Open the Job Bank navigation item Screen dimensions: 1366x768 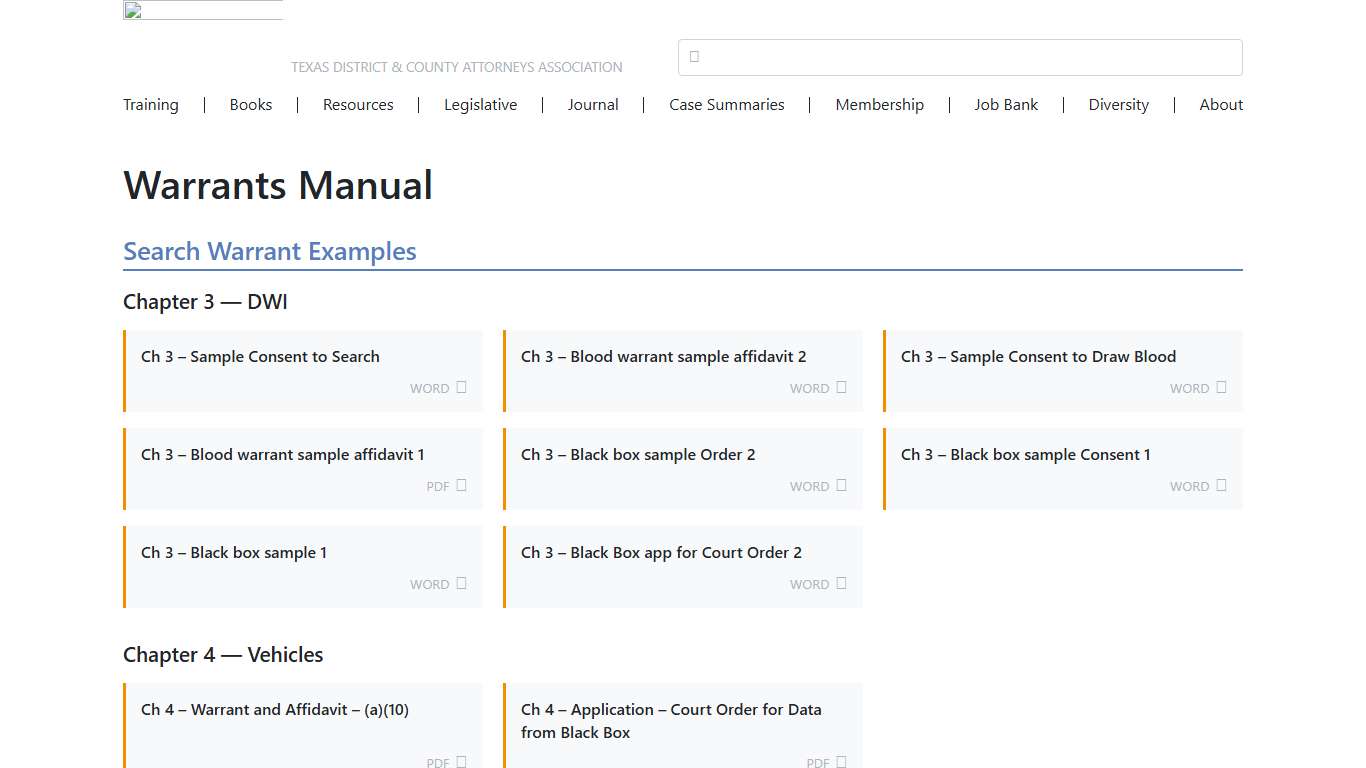click(x=1006, y=105)
